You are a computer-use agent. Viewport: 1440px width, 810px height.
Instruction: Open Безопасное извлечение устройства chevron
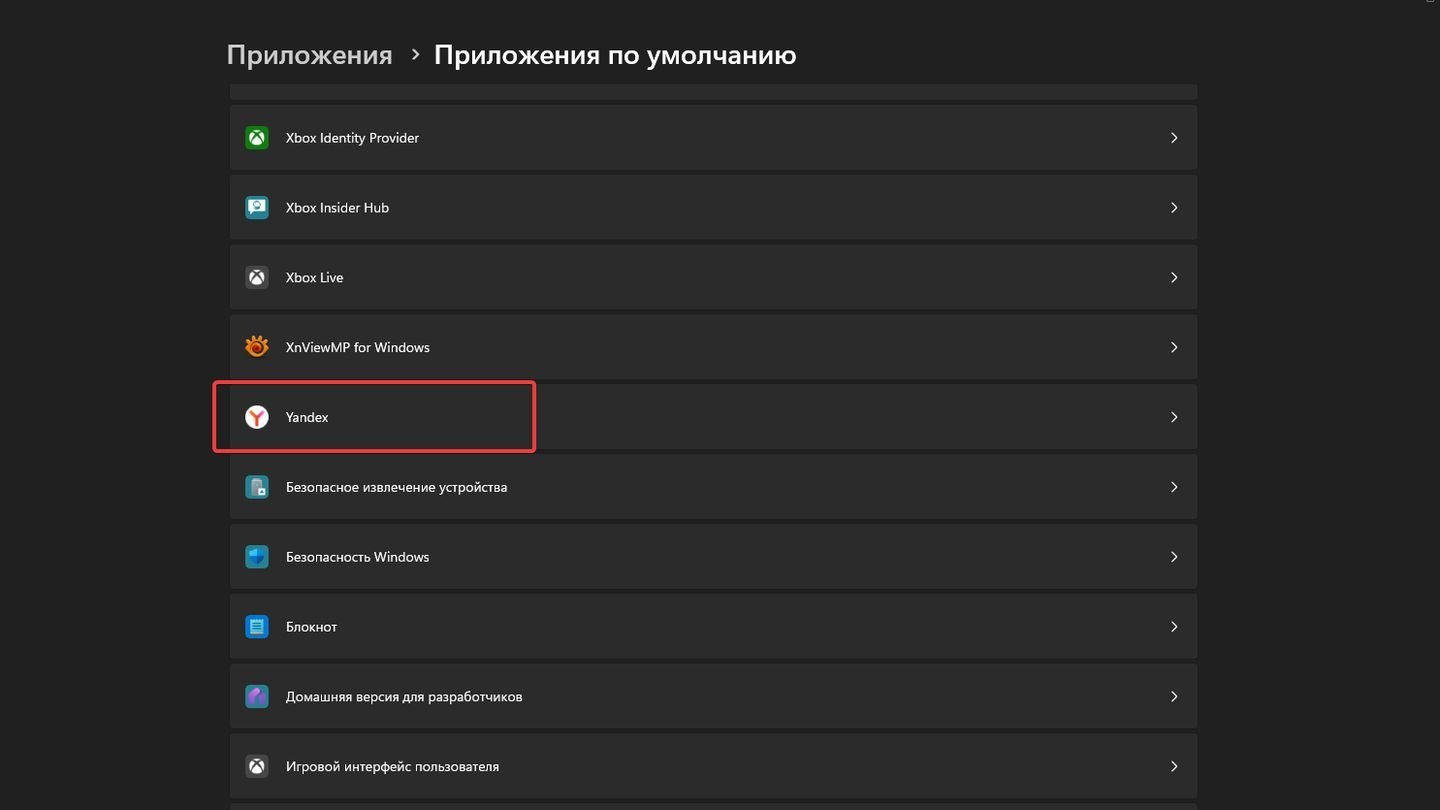1174,487
